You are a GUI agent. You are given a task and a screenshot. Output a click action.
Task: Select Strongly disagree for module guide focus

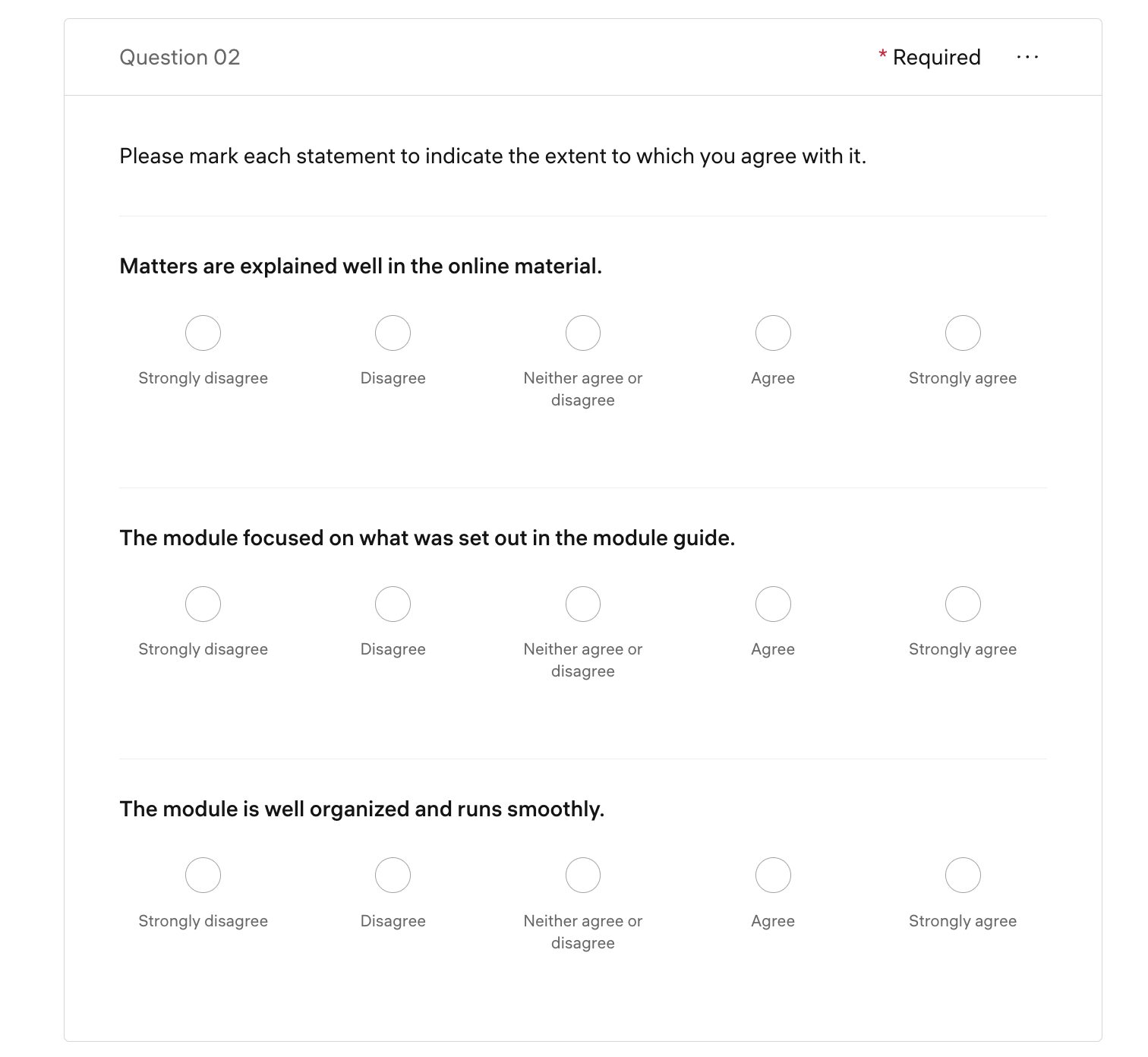point(203,604)
